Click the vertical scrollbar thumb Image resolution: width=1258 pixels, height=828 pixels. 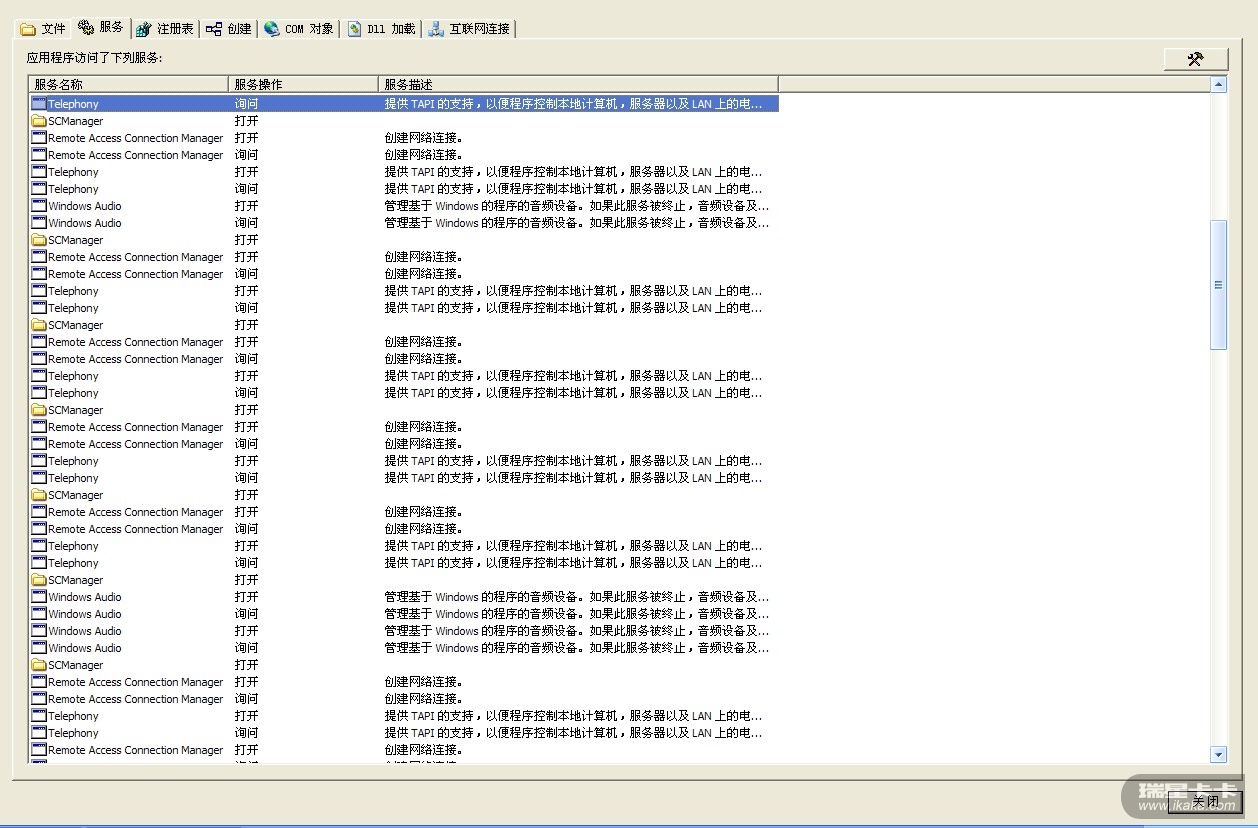click(1218, 285)
